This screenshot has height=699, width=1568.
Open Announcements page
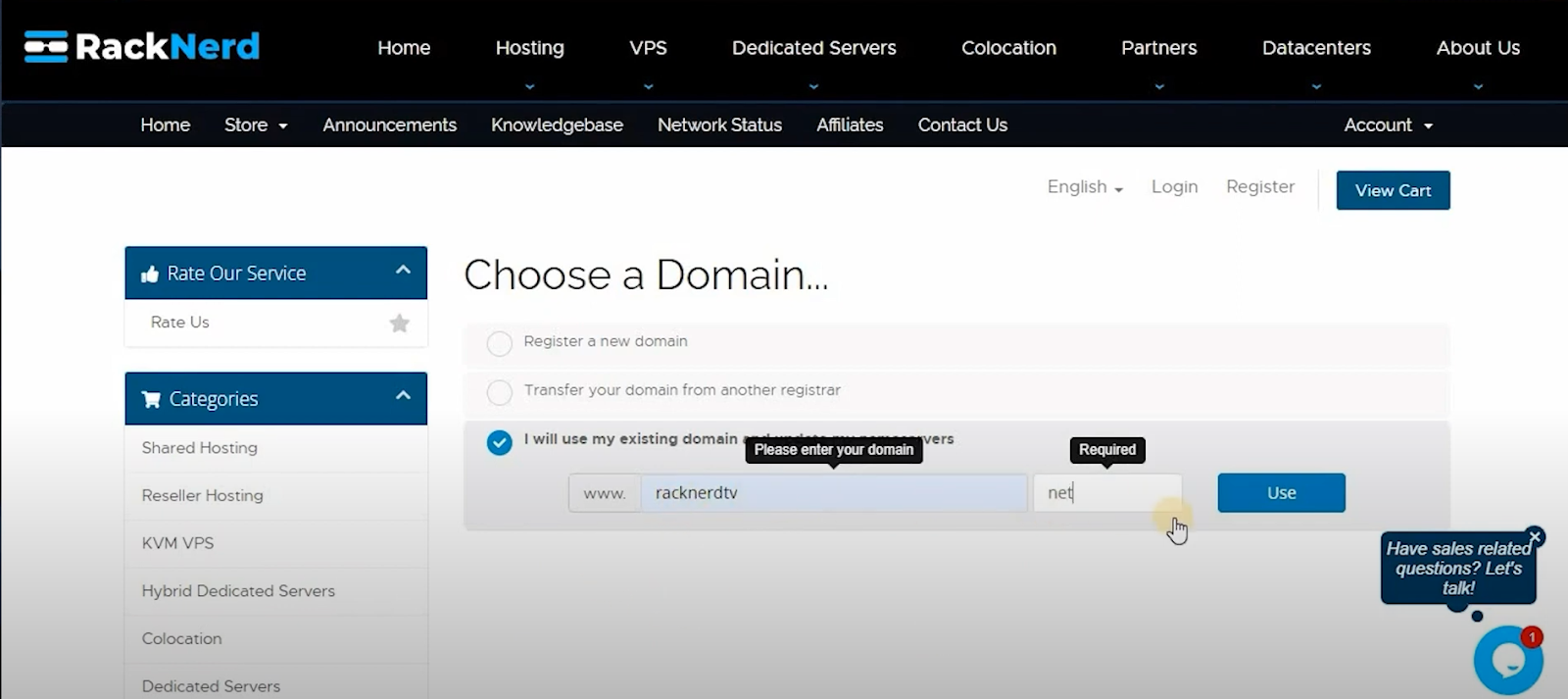(389, 125)
